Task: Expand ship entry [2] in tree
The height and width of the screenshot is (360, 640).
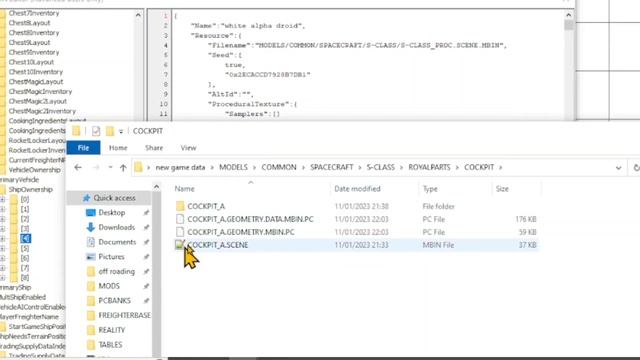Action: 3,219
